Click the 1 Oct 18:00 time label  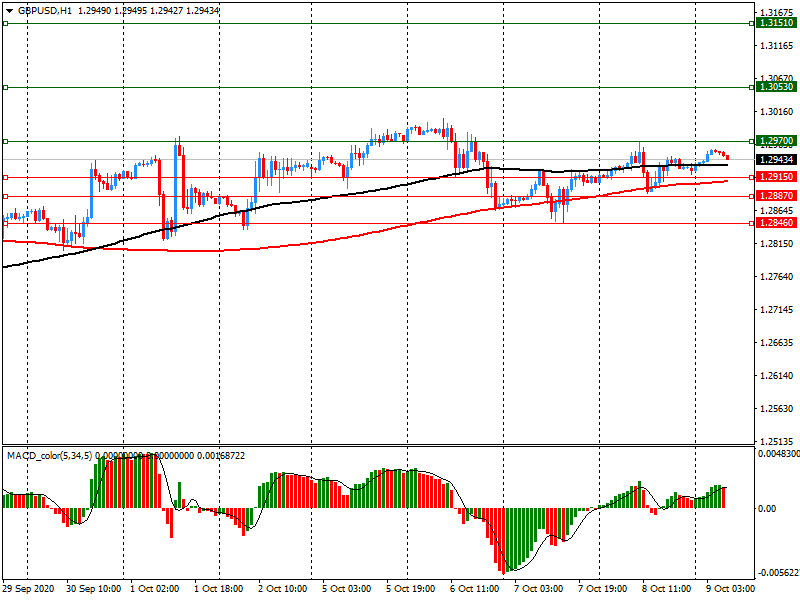pos(219,589)
